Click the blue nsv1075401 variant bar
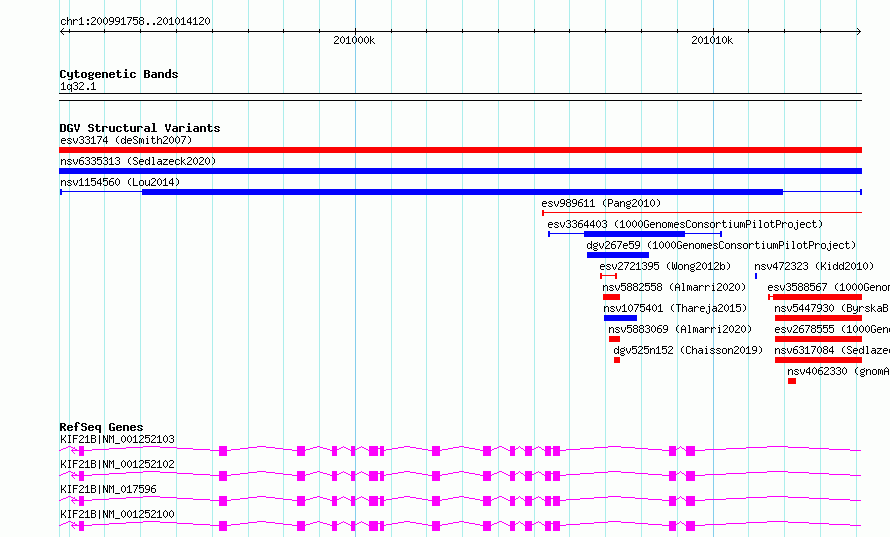The height and width of the screenshot is (537, 890). point(620,318)
